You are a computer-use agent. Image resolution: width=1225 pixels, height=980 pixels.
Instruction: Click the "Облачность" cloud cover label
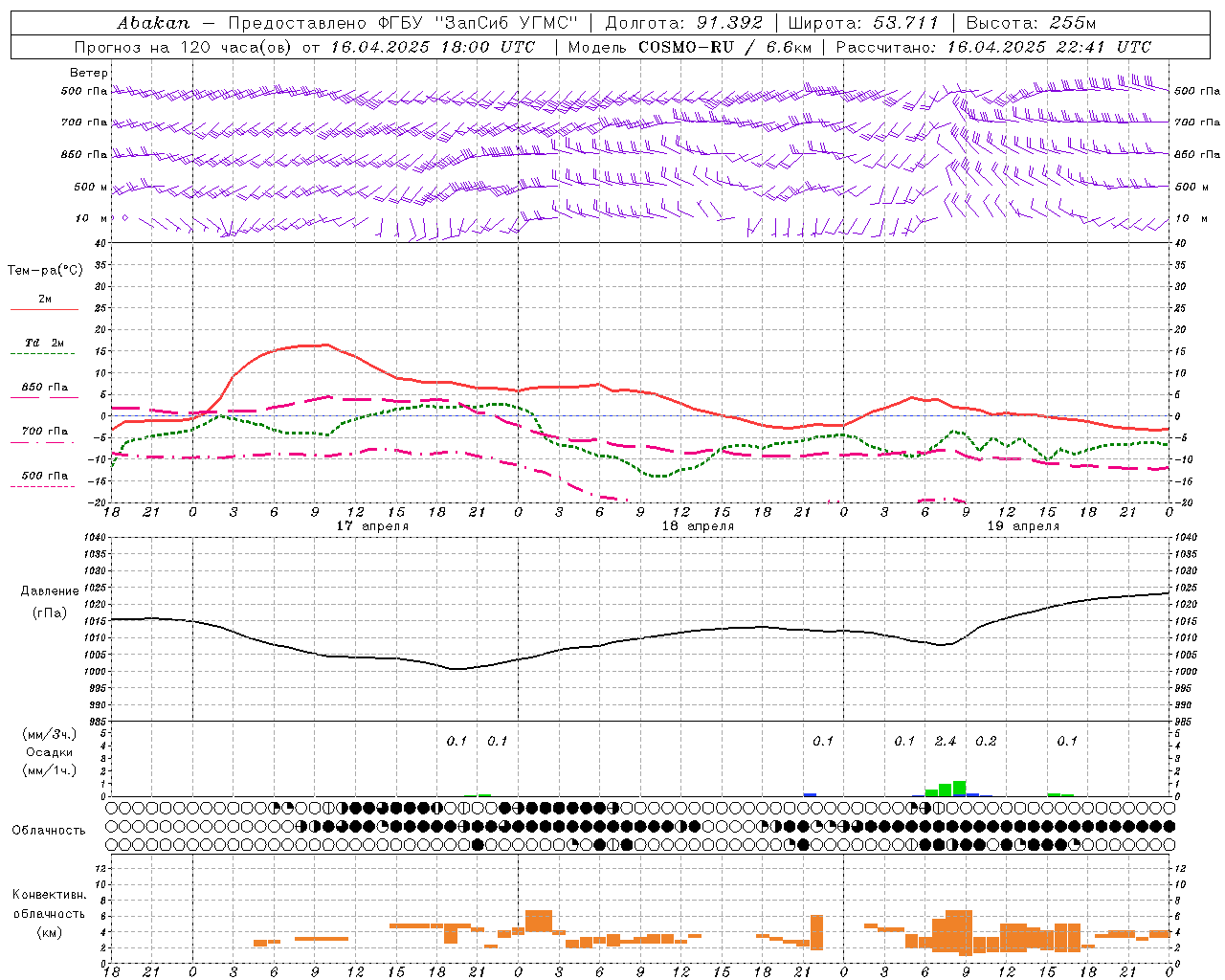tap(49, 831)
